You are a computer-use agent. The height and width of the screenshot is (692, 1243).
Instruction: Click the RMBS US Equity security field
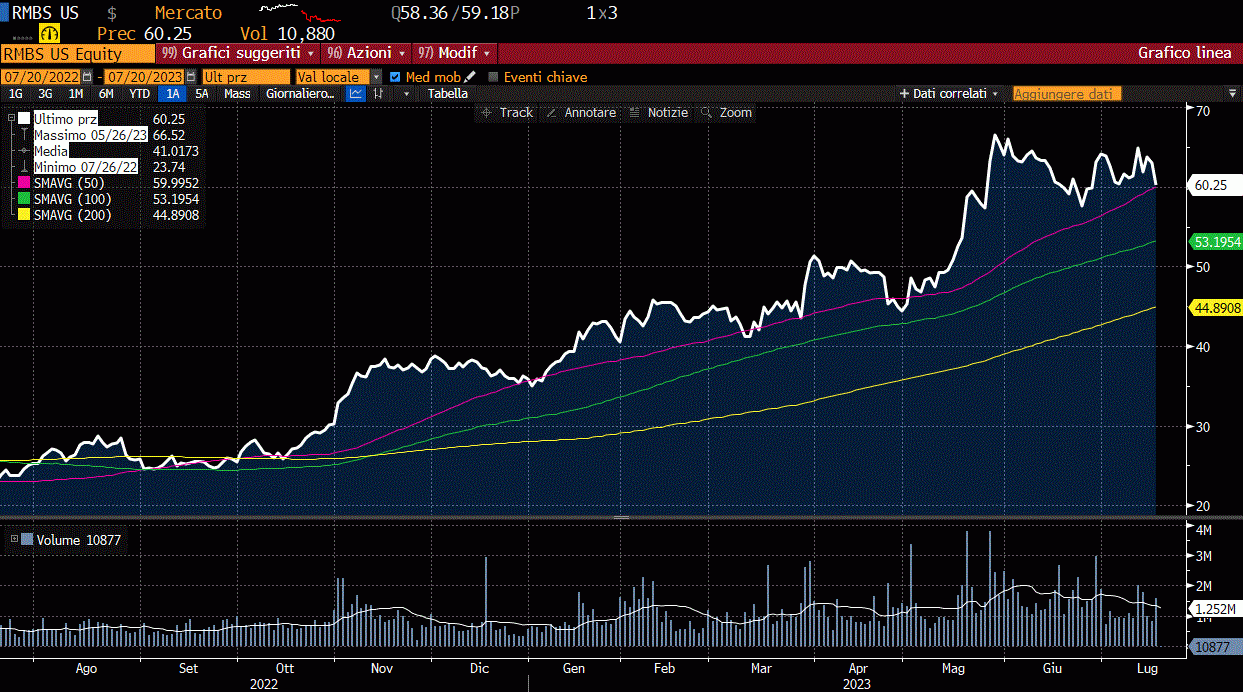point(77,54)
